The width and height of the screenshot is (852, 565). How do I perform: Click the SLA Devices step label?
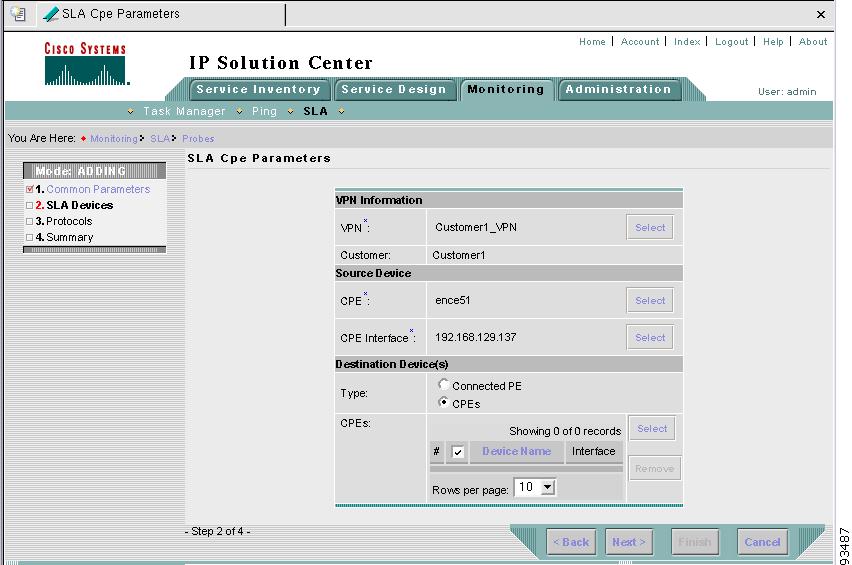click(x=80, y=205)
